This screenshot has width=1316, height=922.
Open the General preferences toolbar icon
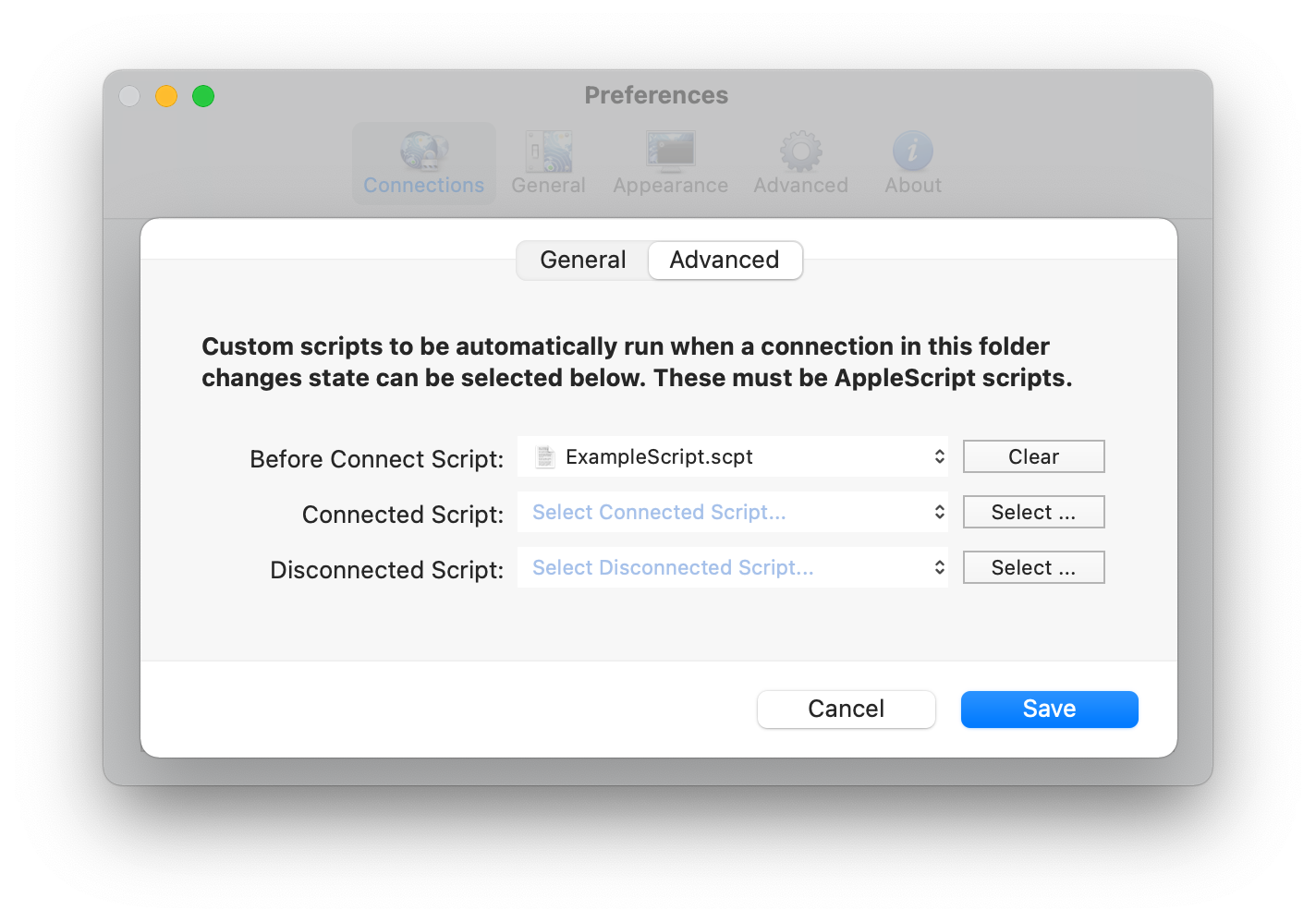click(549, 152)
